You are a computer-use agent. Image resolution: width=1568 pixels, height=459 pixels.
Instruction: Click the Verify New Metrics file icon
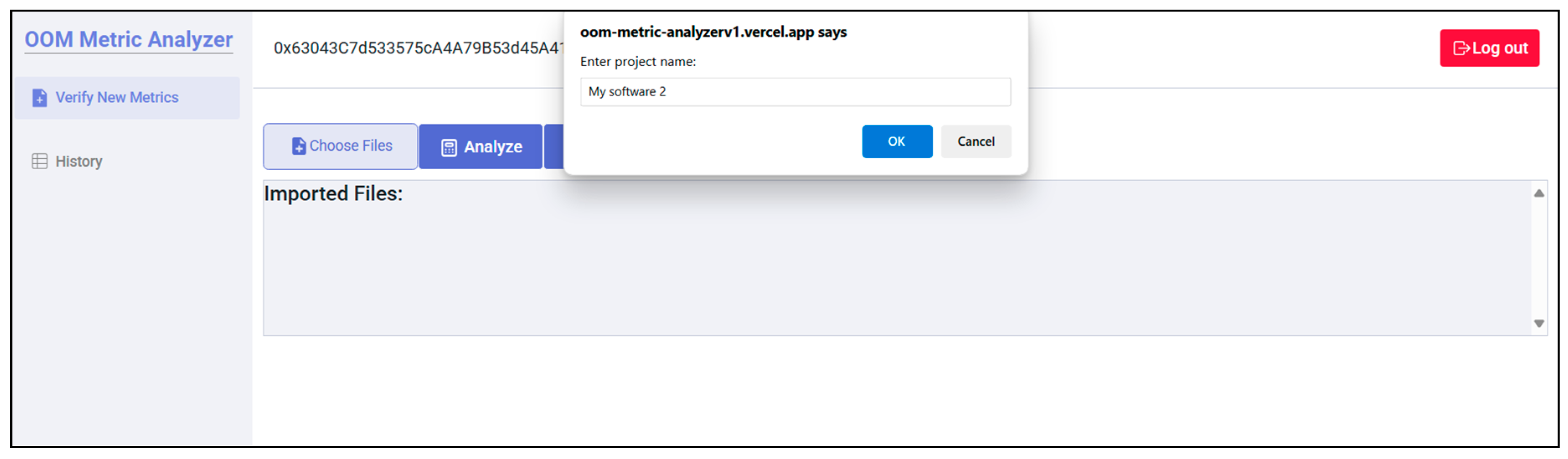39,98
